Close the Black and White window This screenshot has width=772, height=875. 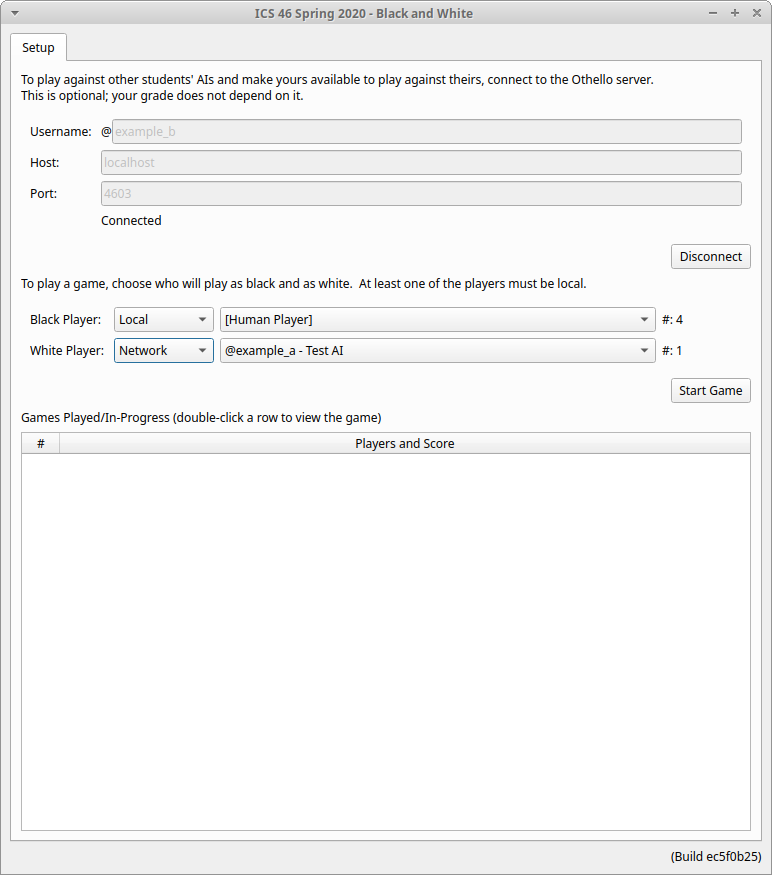click(757, 13)
